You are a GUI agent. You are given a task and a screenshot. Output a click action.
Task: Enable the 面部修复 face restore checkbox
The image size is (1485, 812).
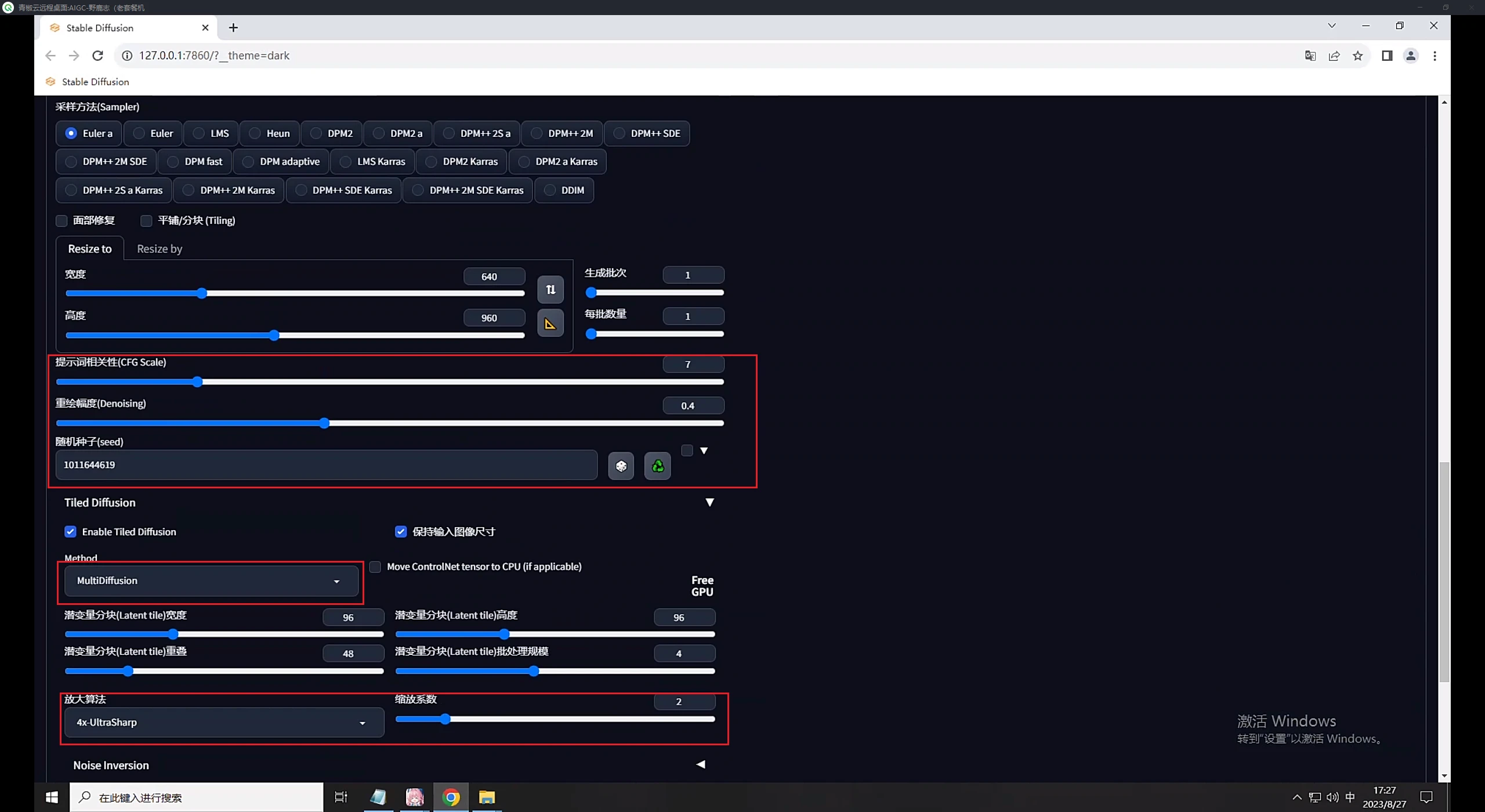(x=61, y=220)
